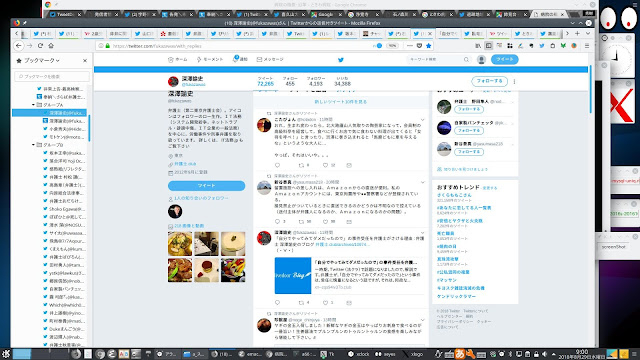Viewport: 640px width, 360px height.
Task: Open the caret menu on こたぴょん's tweet
Action: (422, 120)
